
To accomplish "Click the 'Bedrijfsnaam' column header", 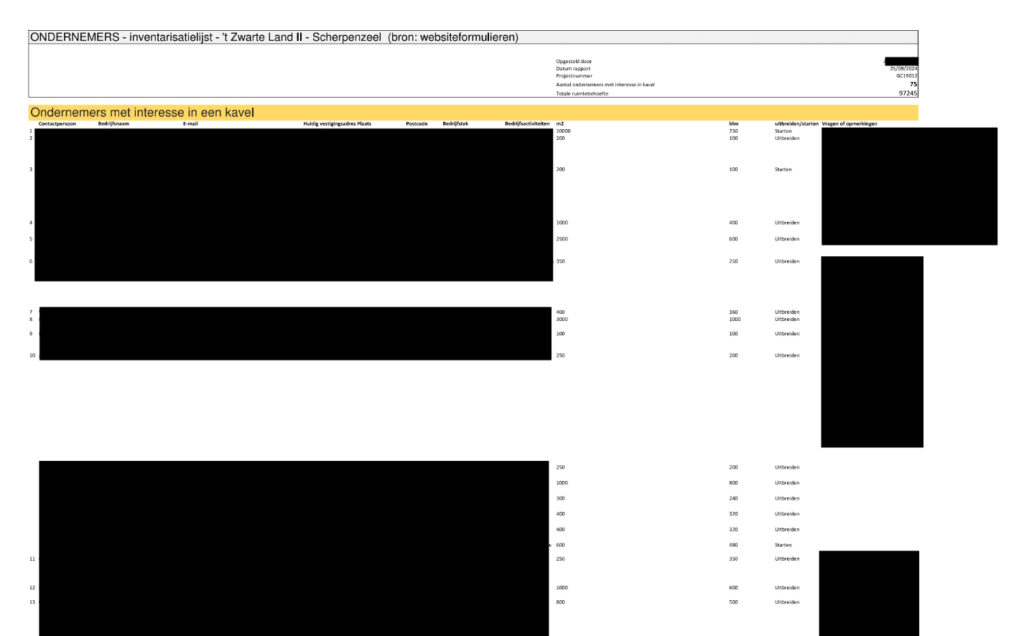I will (113, 124).
